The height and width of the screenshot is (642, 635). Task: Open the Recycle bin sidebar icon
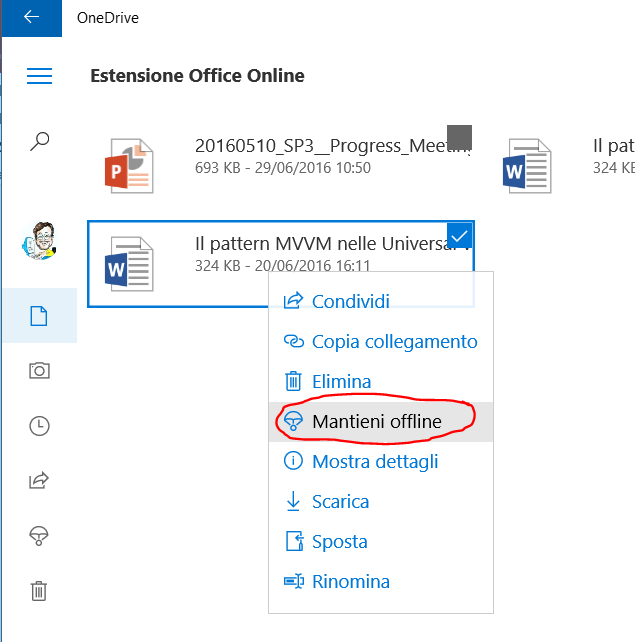39,591
